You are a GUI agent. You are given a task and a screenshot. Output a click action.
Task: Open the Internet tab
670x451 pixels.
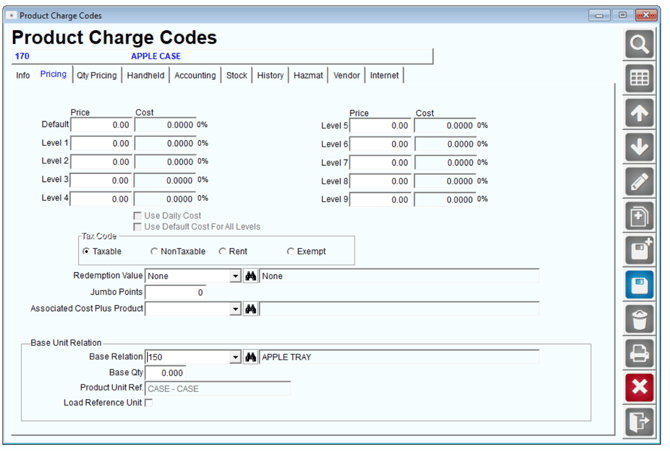coord(384,76)
